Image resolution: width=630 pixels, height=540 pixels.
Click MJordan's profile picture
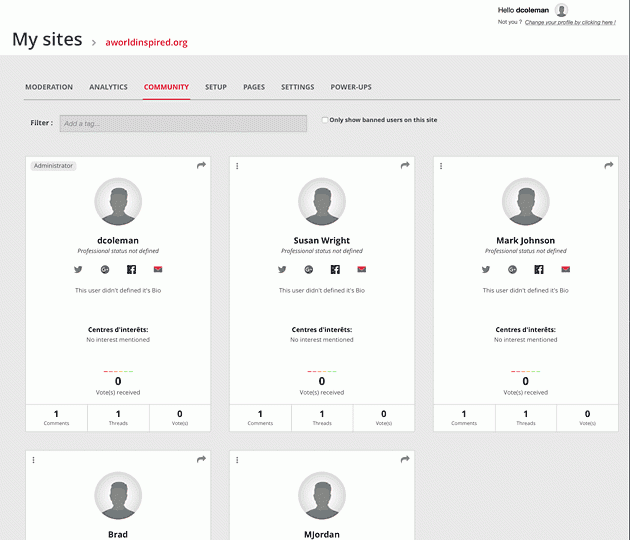click(x=322, y=496)
